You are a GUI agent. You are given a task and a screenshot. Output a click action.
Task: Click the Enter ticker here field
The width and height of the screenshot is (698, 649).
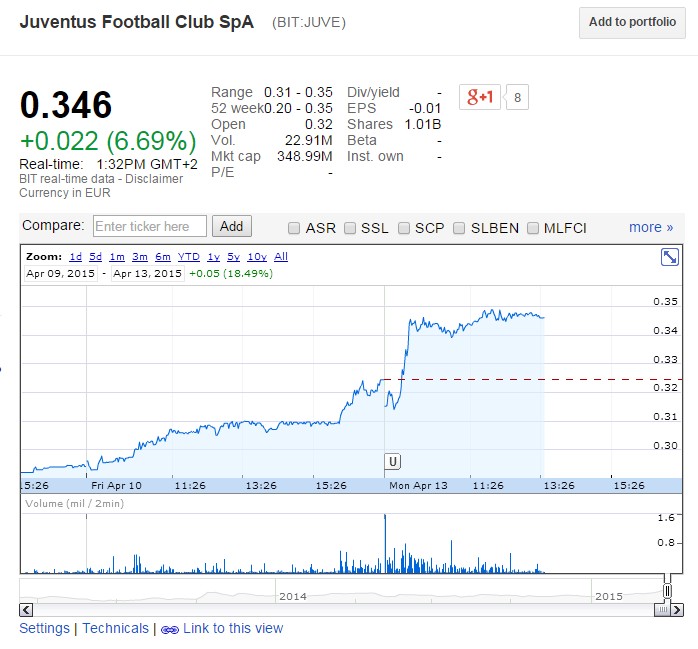(x=149, y=227)
